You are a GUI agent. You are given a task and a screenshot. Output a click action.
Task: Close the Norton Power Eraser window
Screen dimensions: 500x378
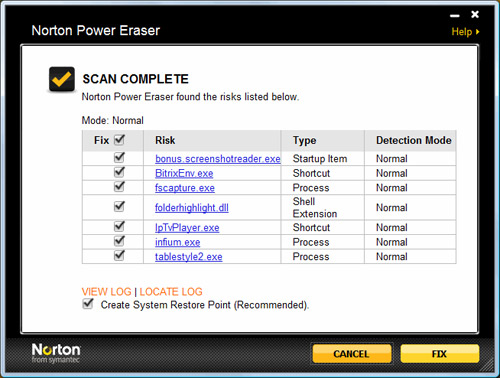coord(475,14)
